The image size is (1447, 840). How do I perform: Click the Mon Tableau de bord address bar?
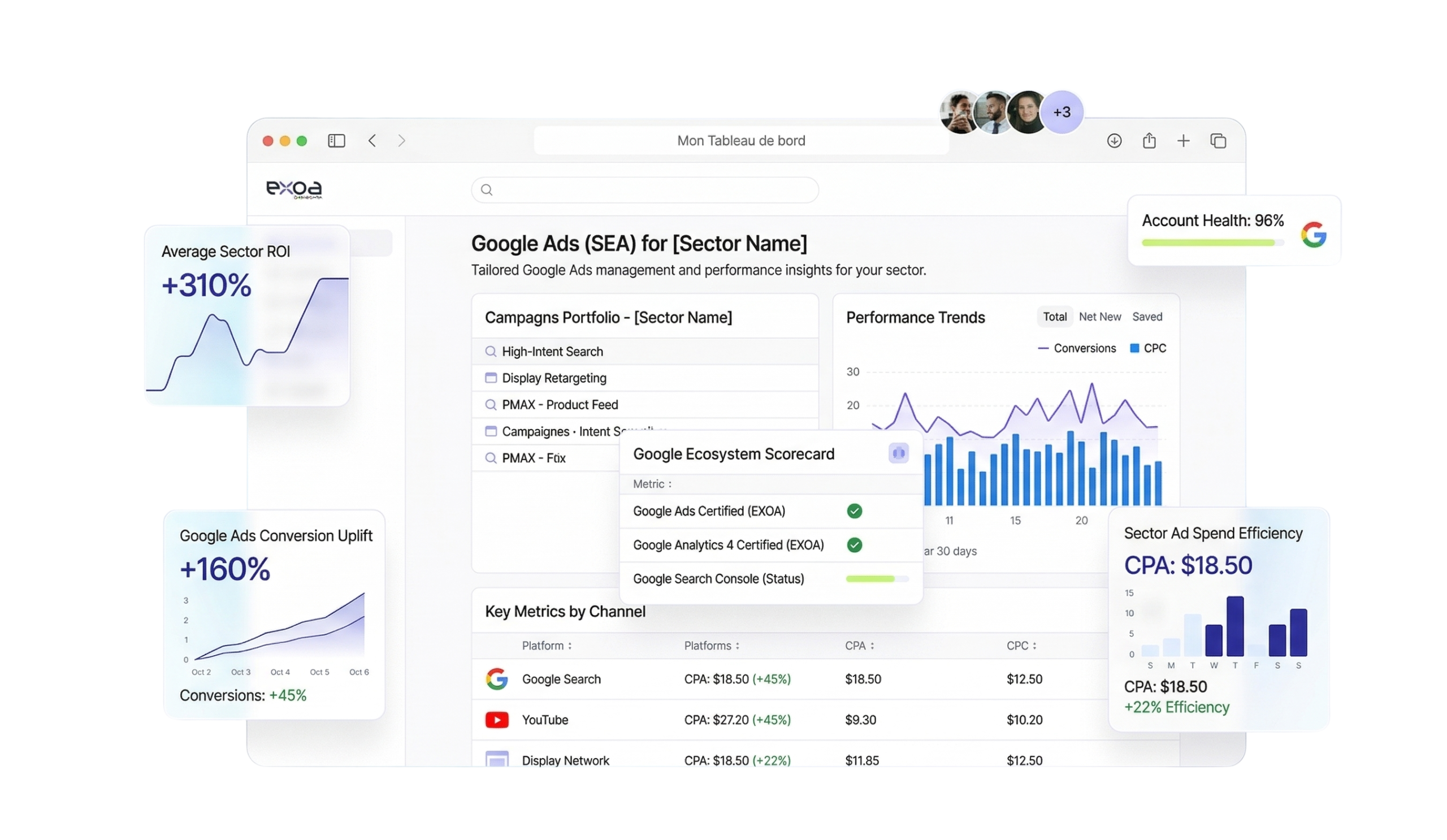(x=740, y=141)
